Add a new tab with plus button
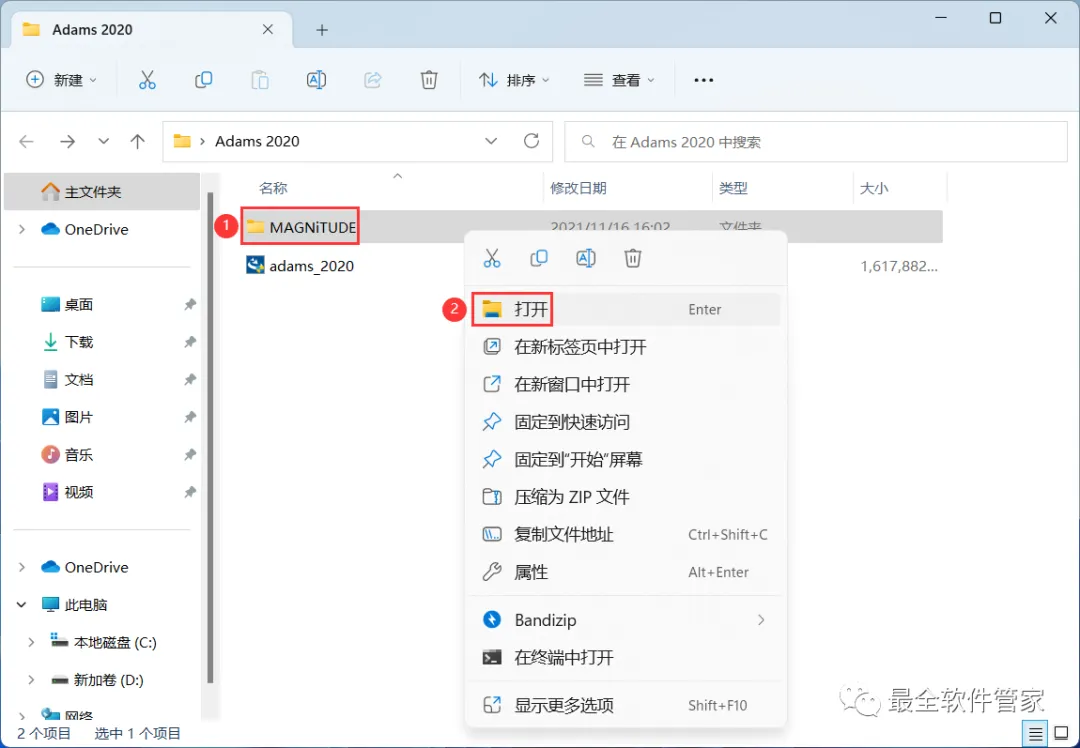This screenshot has height=748, width=1080. point(322,30)
